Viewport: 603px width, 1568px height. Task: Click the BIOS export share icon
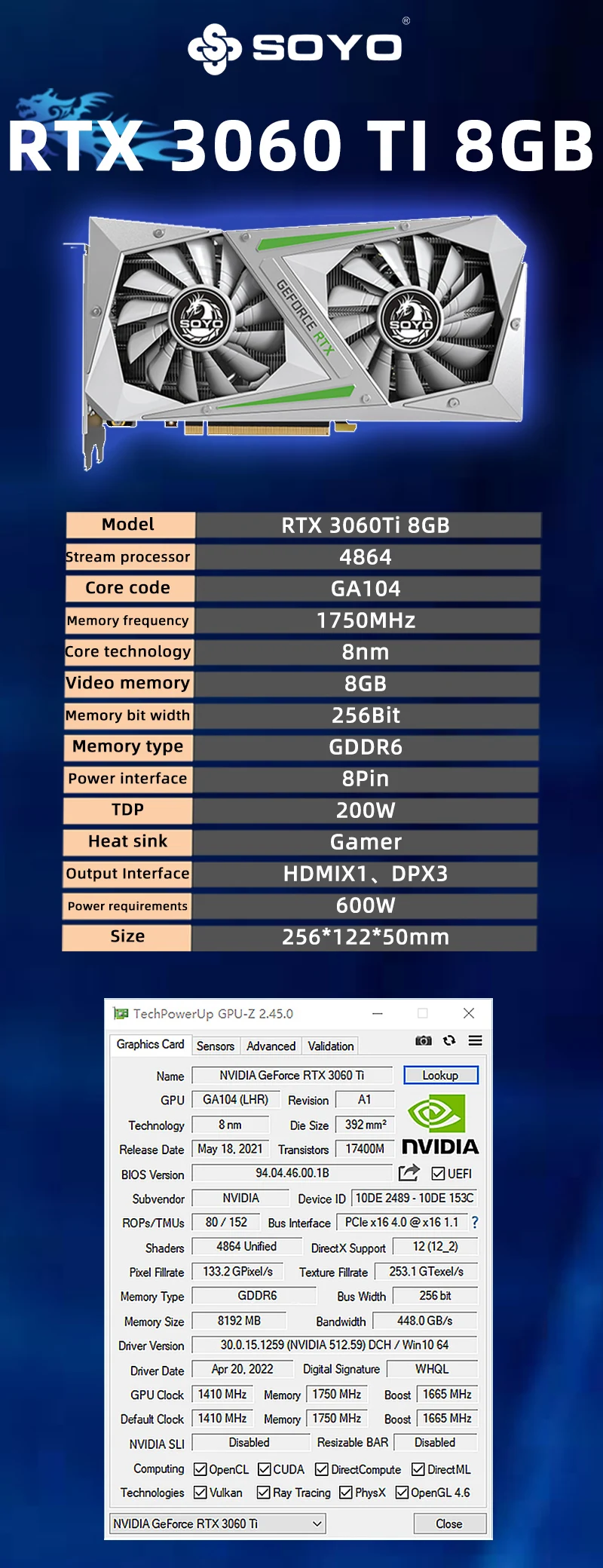pyautogui.click(x=409, y=1173)
